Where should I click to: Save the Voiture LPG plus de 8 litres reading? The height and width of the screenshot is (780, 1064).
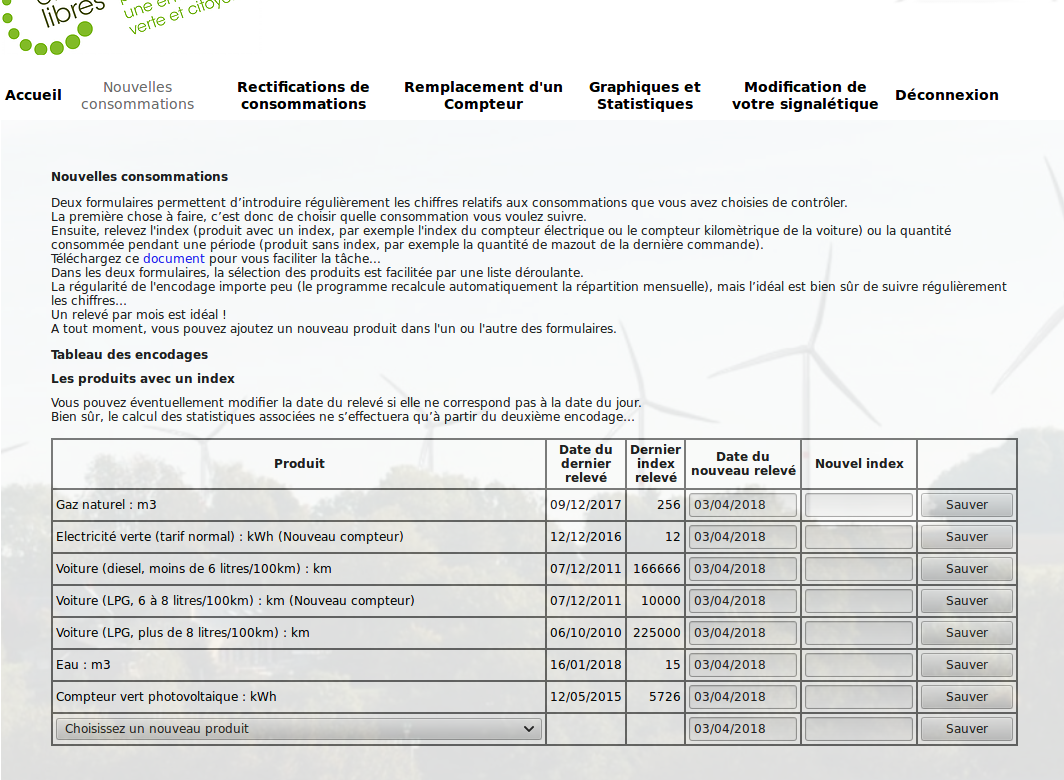click(x=966, y=633)
